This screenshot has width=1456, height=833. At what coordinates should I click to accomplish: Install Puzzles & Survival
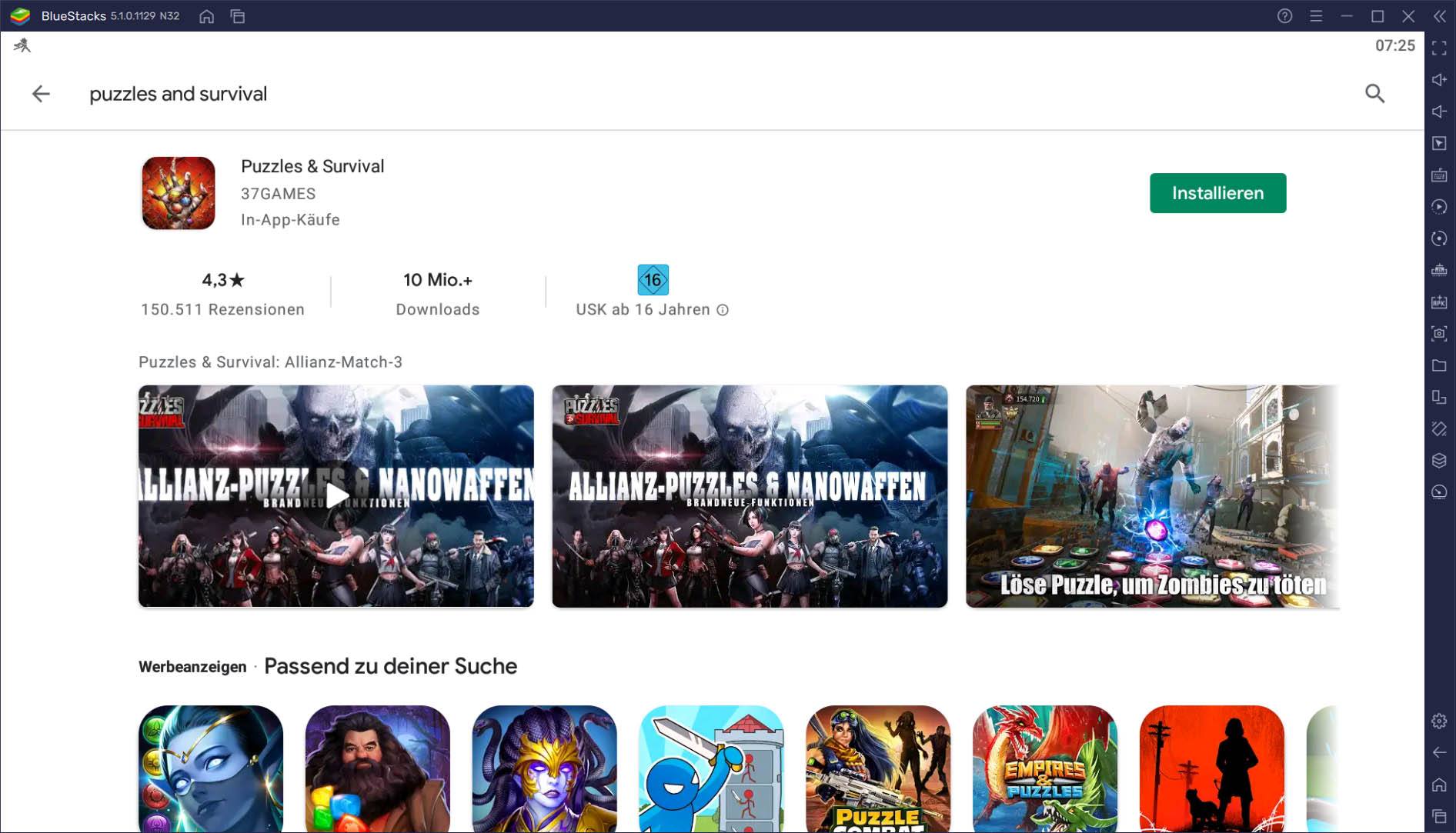pos(1217,193)
